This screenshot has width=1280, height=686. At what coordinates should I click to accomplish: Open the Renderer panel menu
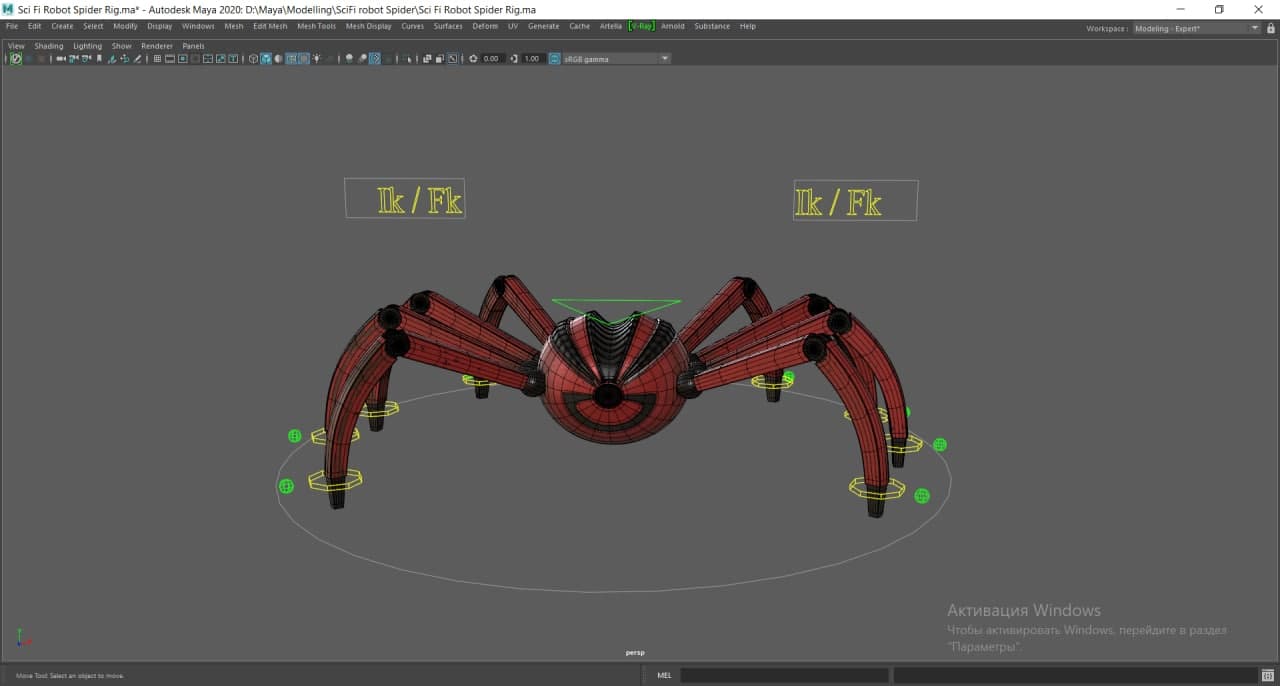click(156, 46)
